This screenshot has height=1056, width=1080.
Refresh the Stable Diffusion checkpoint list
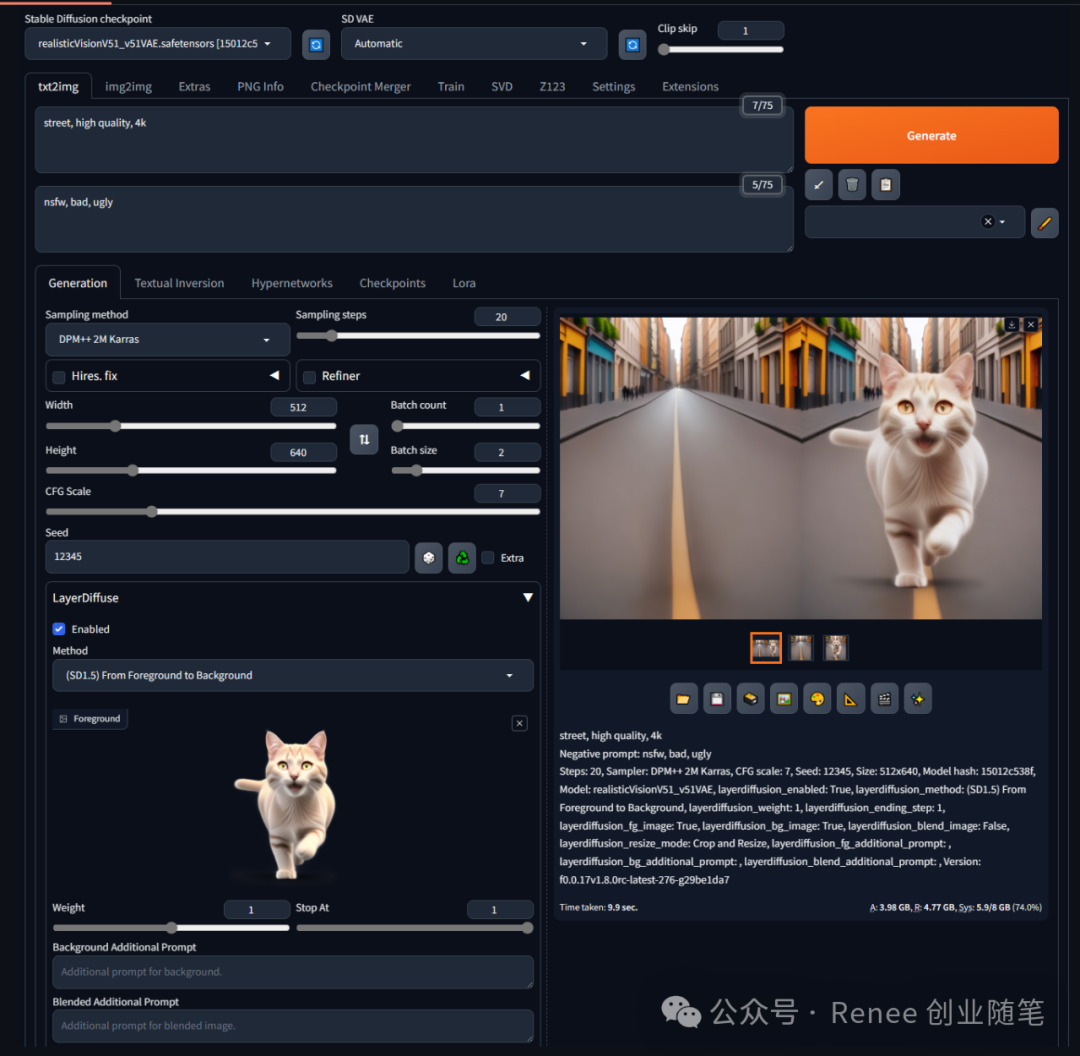316,44
